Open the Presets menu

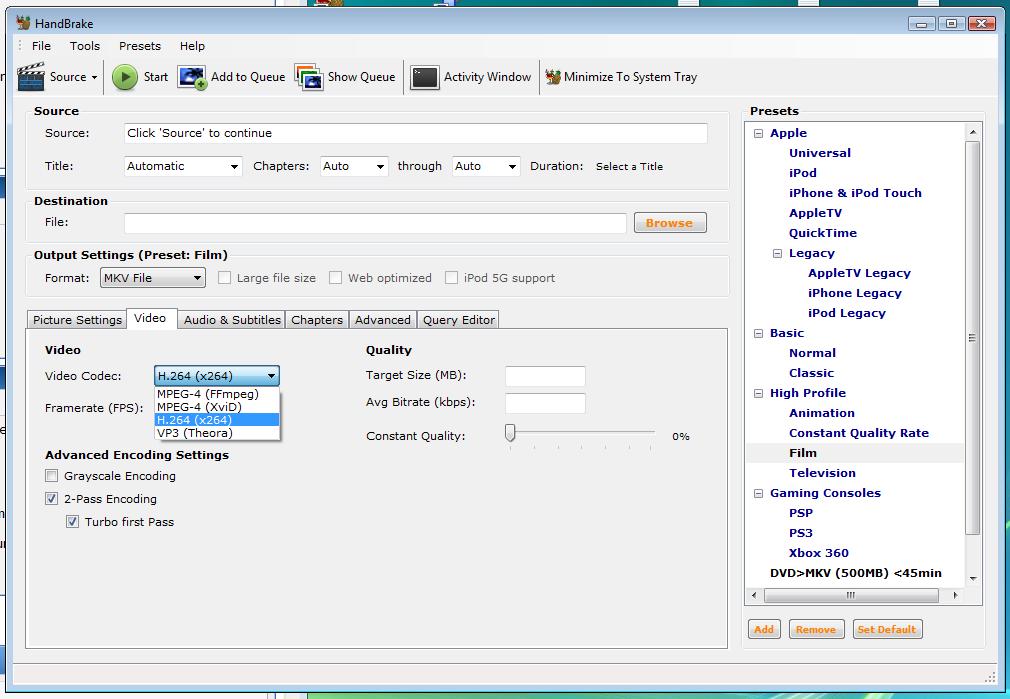click(x=140, y=46)
